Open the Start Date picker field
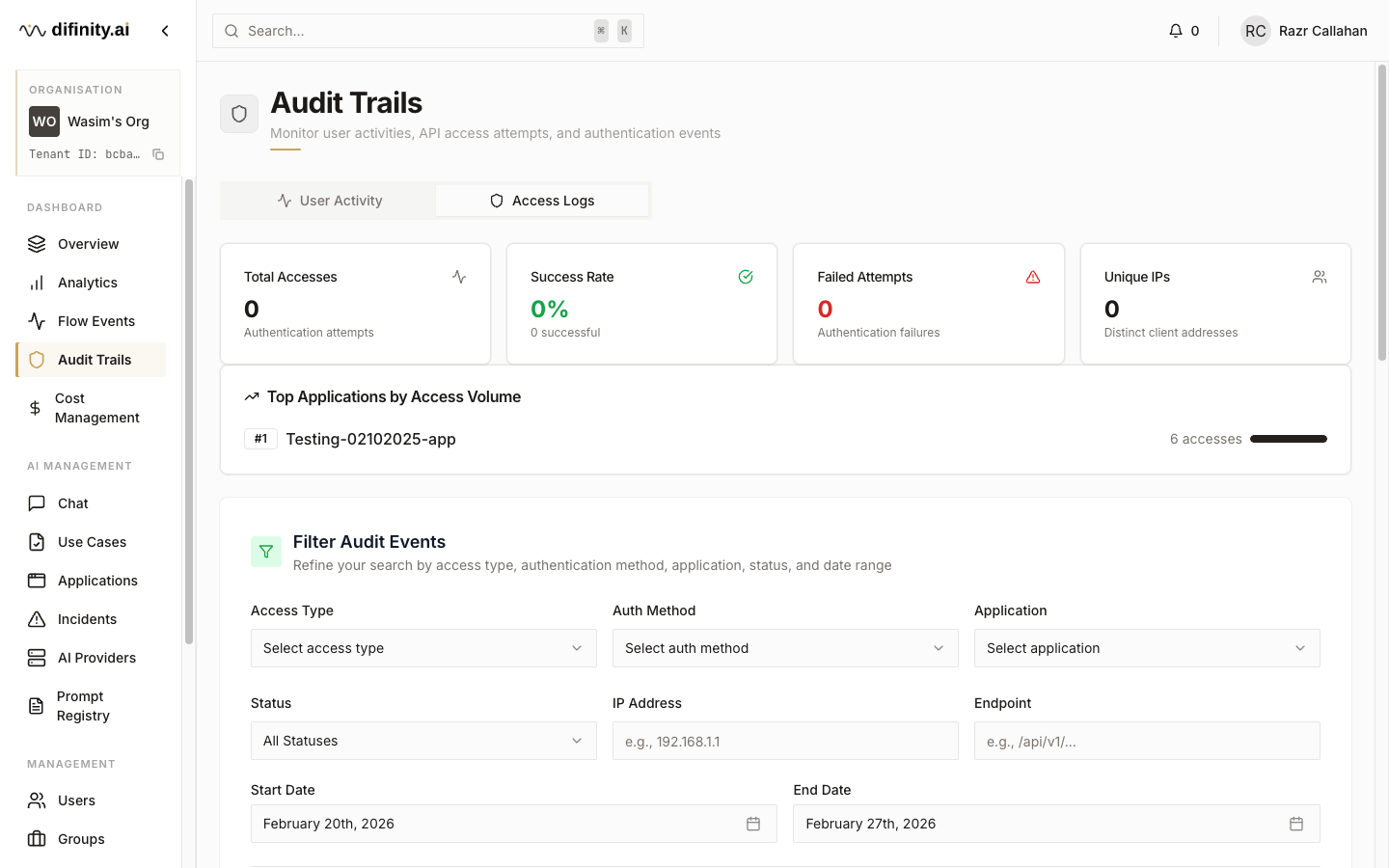1389x868 pixels. (x=514, y=824)
